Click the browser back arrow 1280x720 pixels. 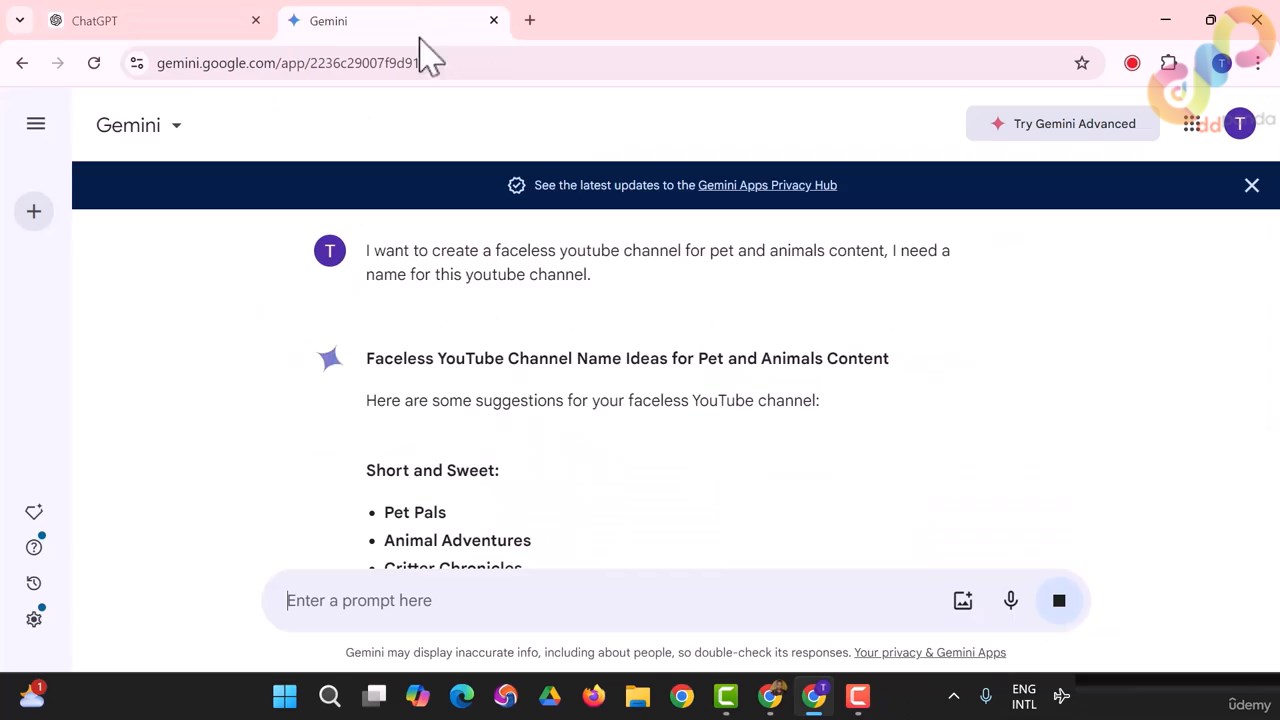[22, 63]
